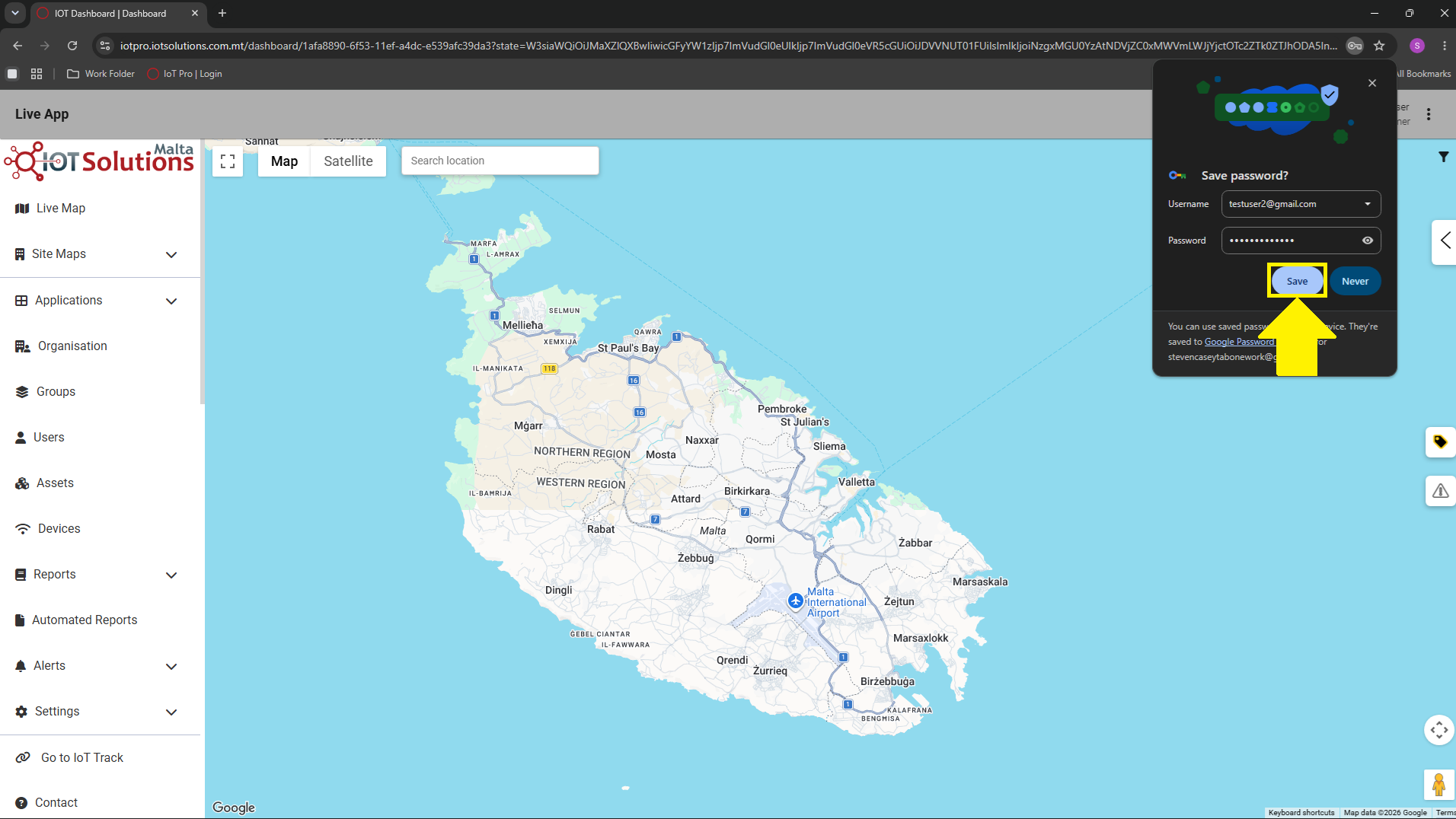Click the Site Maps building icon

click(20, 254)
